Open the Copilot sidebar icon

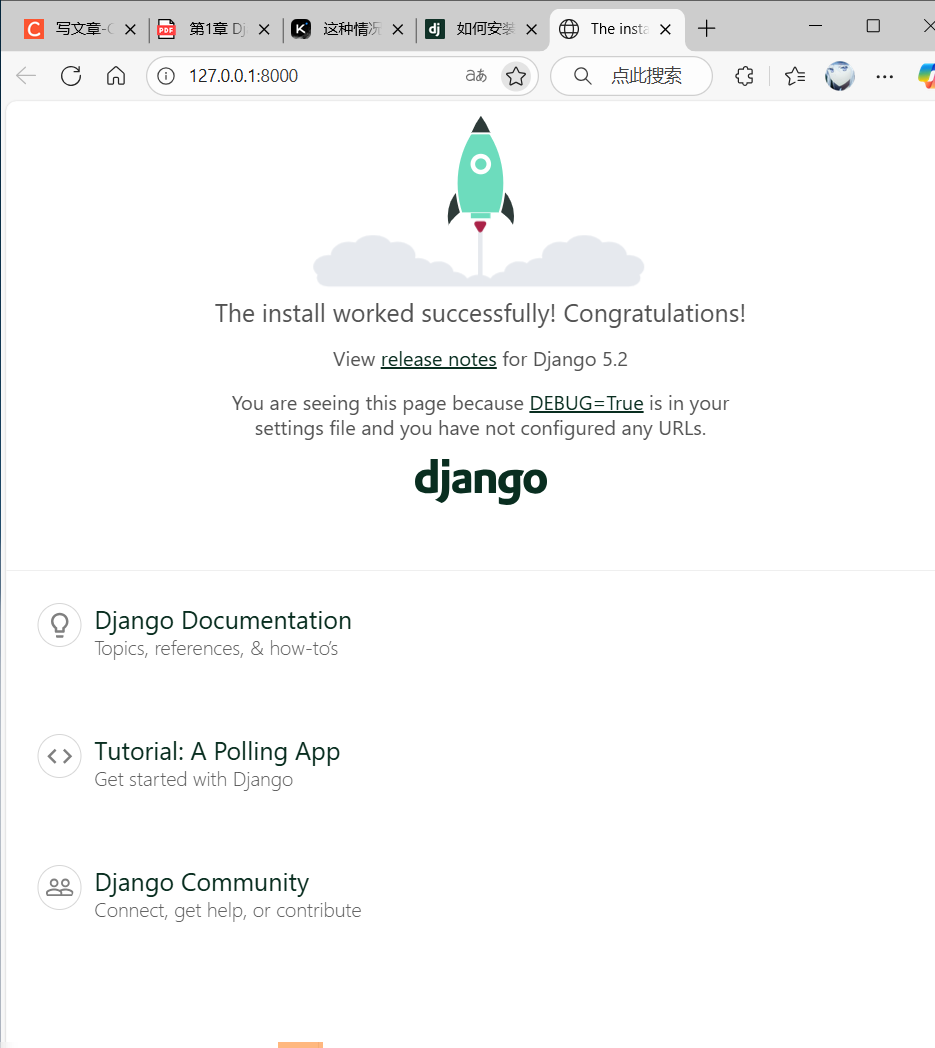(x=926, y=76)
